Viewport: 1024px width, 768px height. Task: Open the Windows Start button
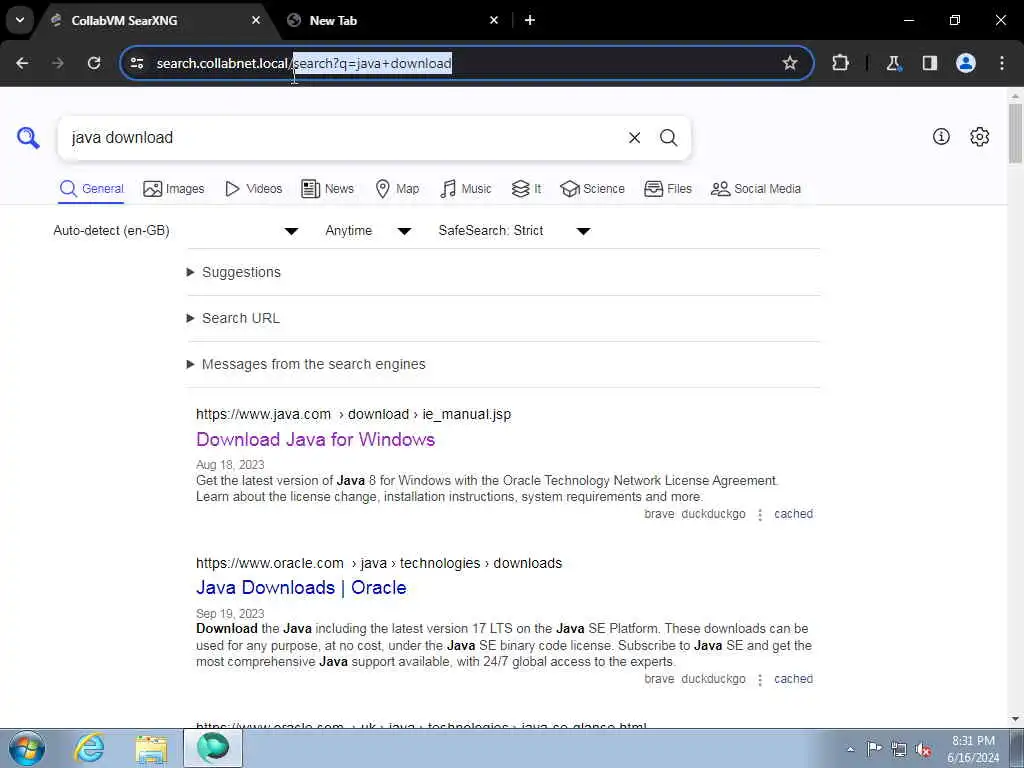(x=27, y=748)
